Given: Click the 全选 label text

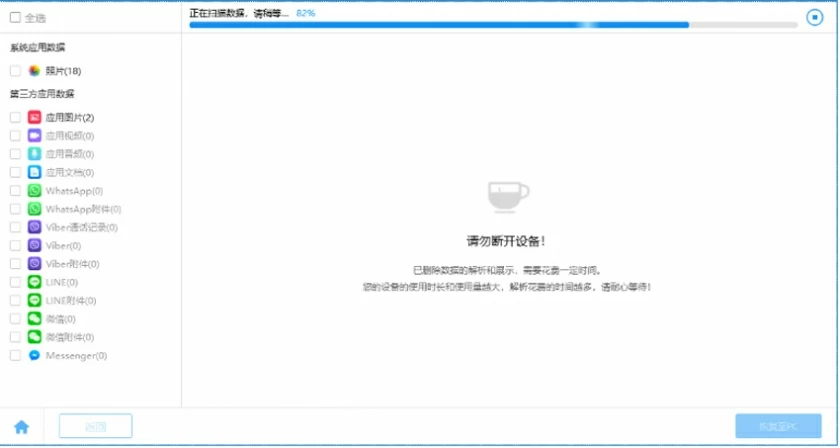Looking at the screenshot, I should [35, 18].
